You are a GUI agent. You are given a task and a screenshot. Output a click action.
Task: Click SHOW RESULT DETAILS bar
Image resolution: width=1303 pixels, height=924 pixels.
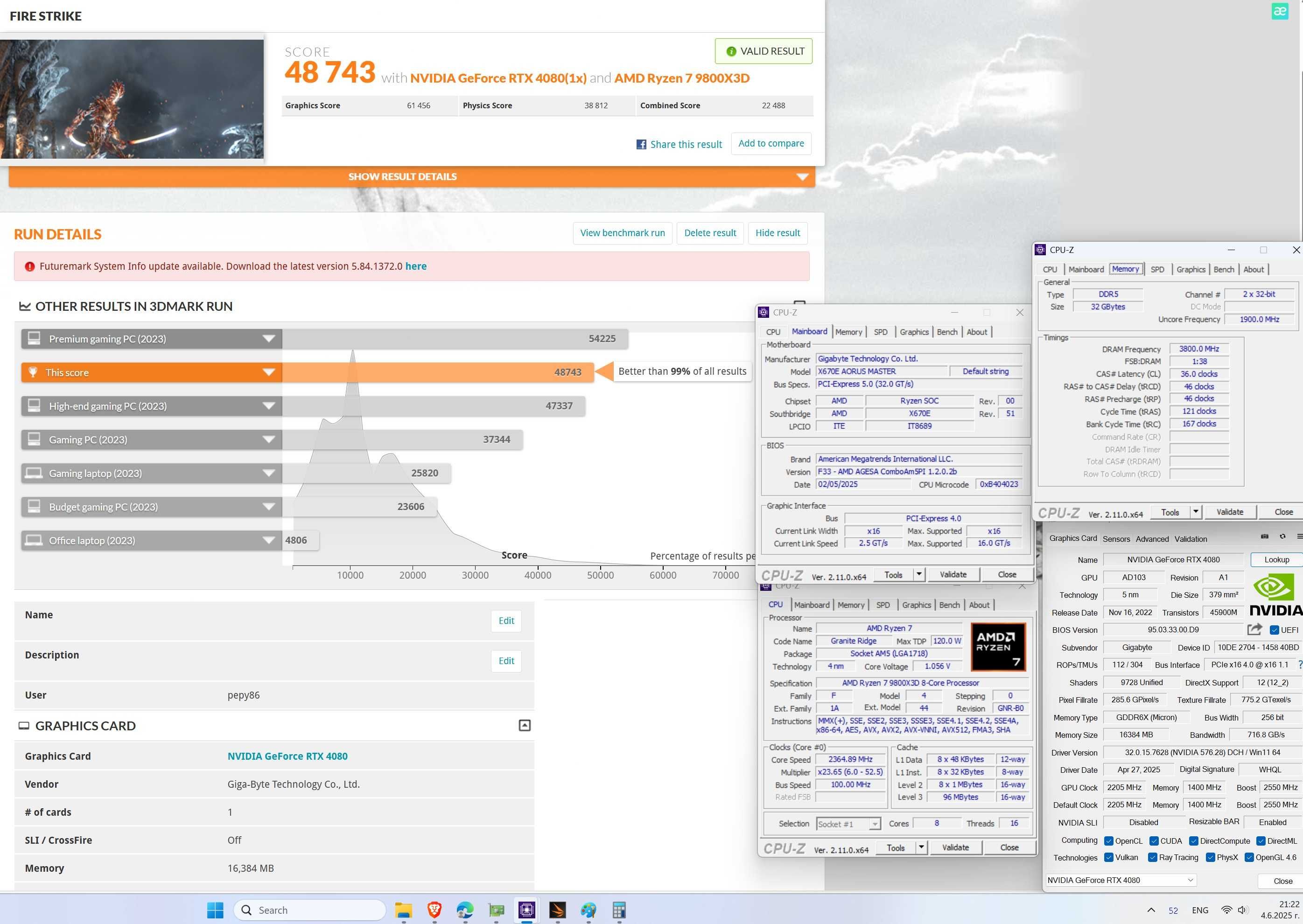(412, 176)
